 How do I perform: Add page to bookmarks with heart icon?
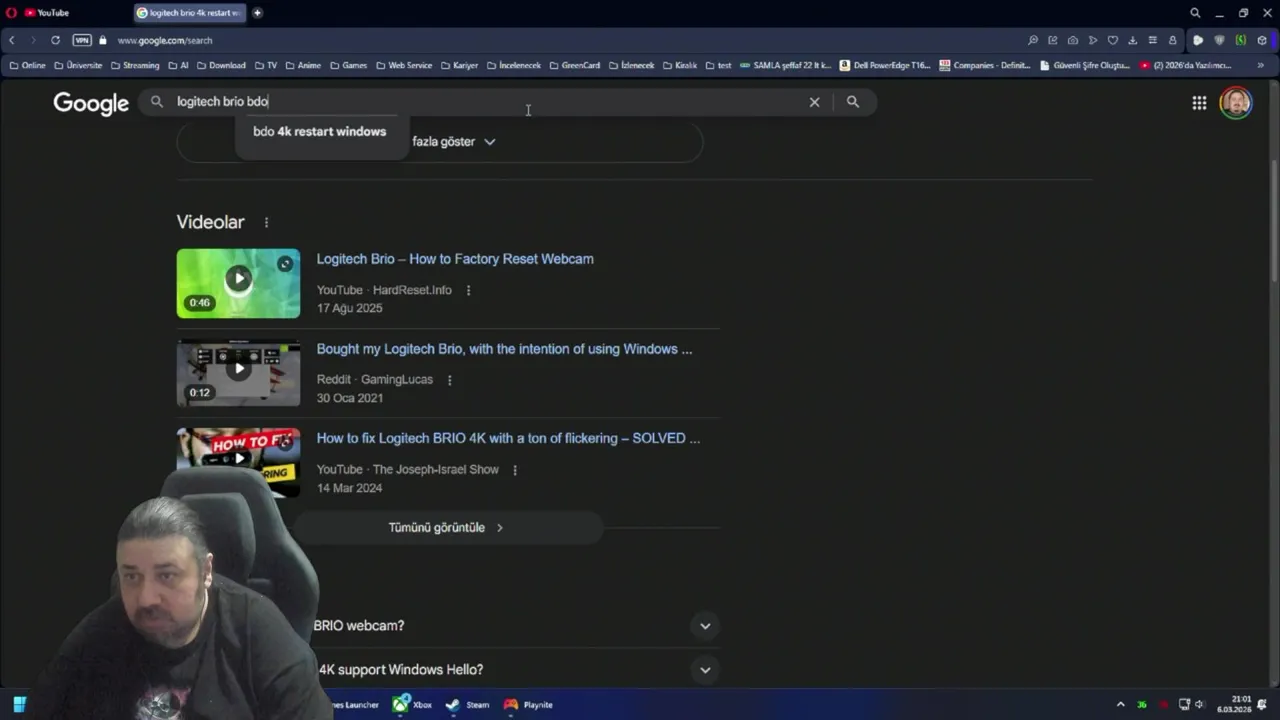(x=1113, y=40)
